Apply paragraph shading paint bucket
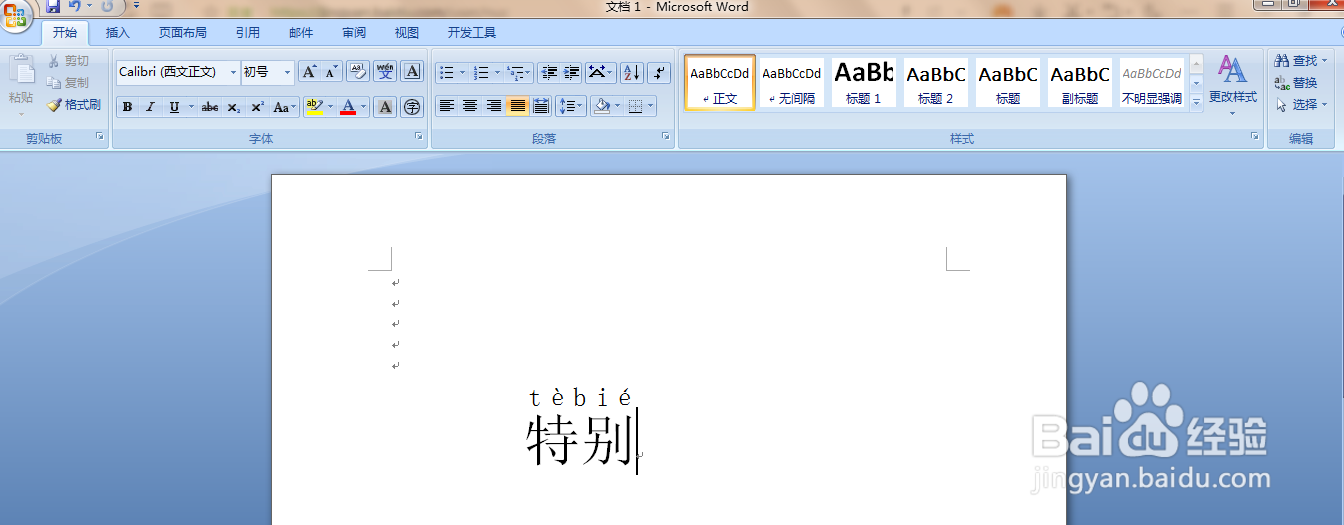Screen dimensions: 1344x525 (601, 105)
